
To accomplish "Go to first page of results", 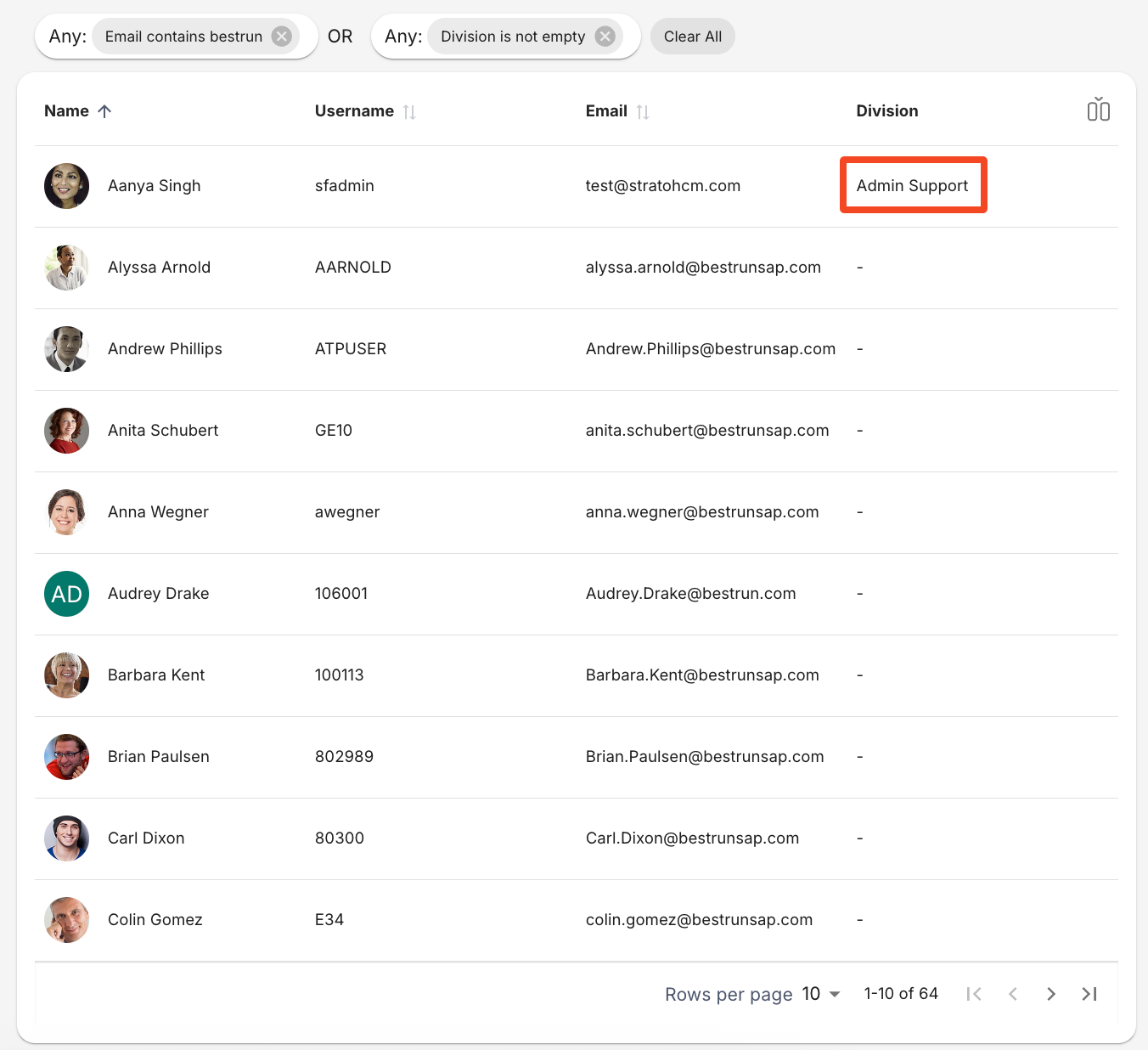I will coord(974,994).
